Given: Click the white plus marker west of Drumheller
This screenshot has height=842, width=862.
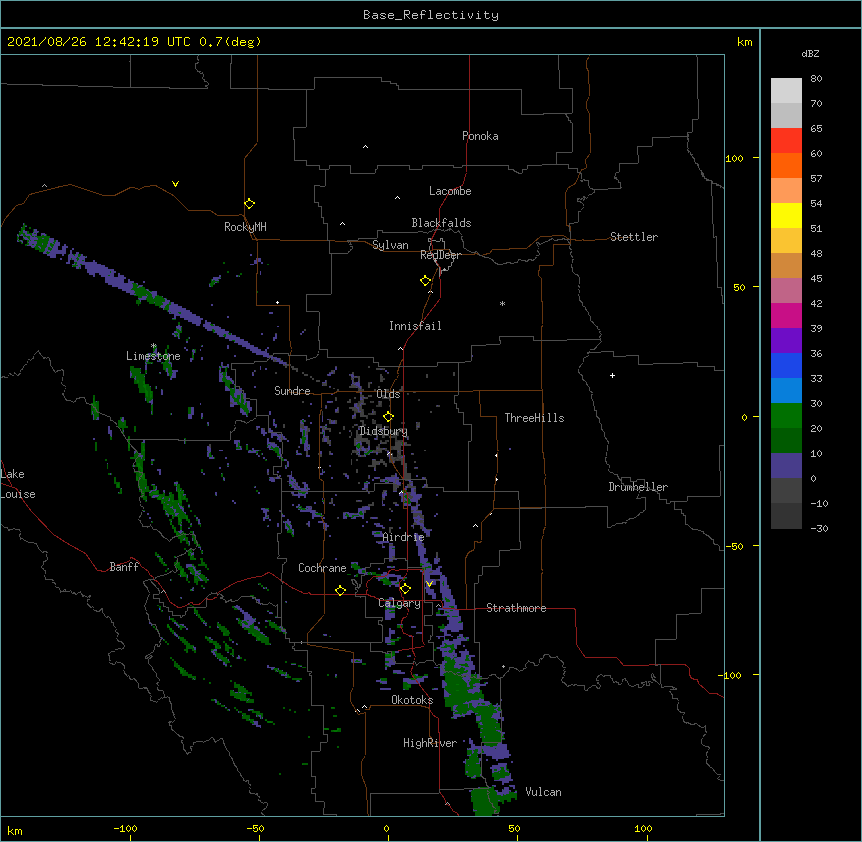Looking at the screenshot, I should click(x=612, y=375).
